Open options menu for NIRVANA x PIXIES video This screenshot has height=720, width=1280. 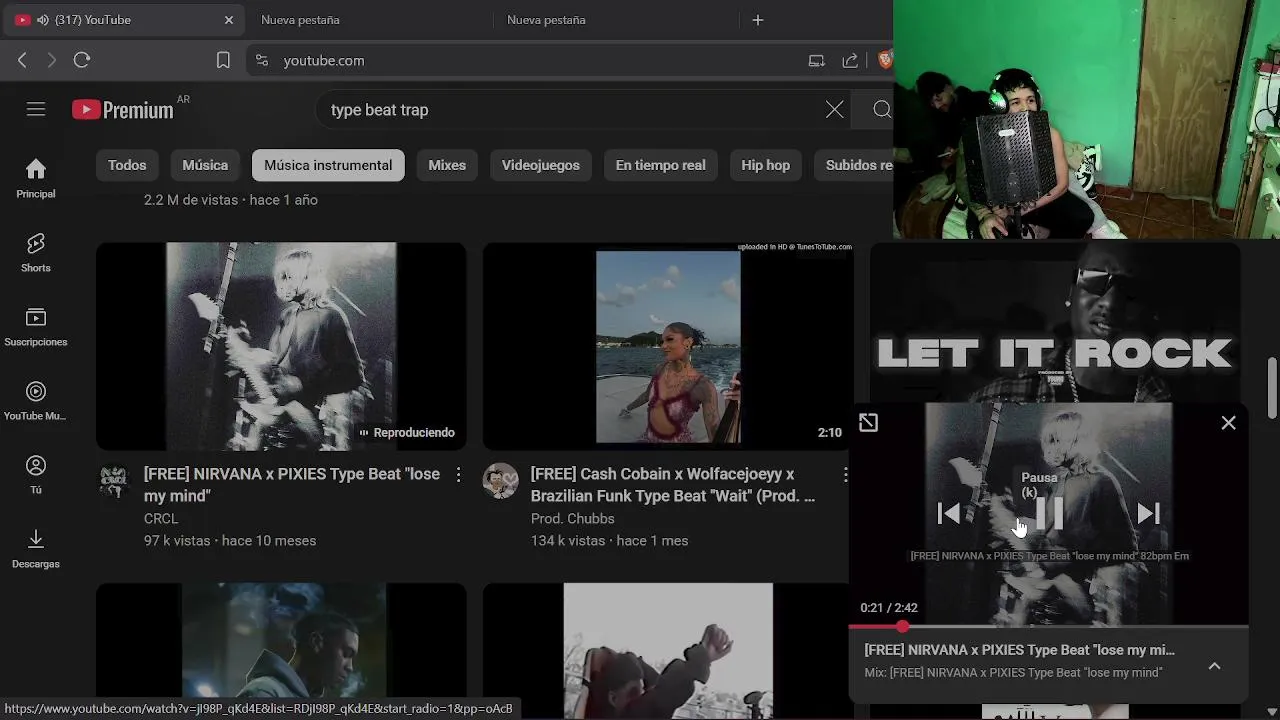458,475
